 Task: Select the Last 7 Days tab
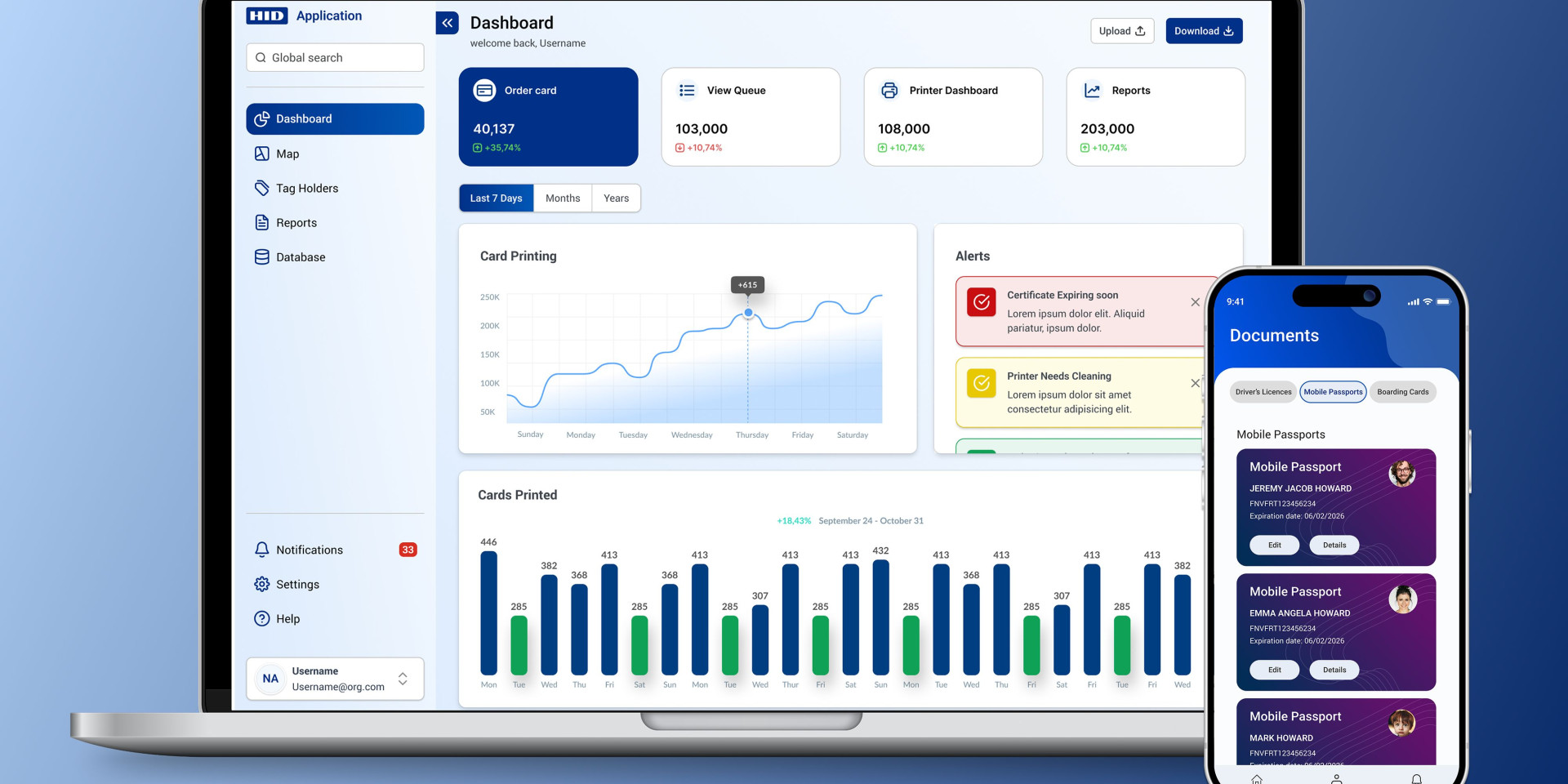point(496,198)
